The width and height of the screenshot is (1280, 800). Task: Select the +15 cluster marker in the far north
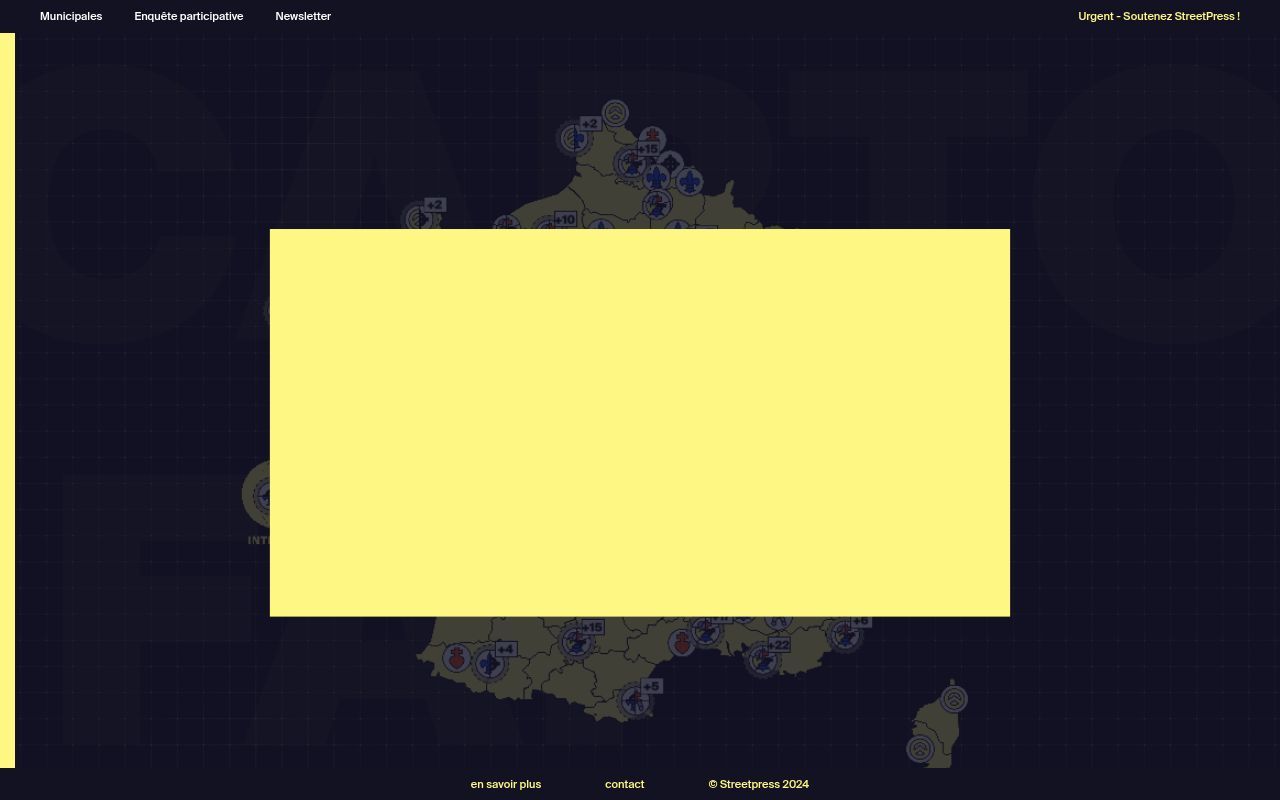tap(633, 161)
